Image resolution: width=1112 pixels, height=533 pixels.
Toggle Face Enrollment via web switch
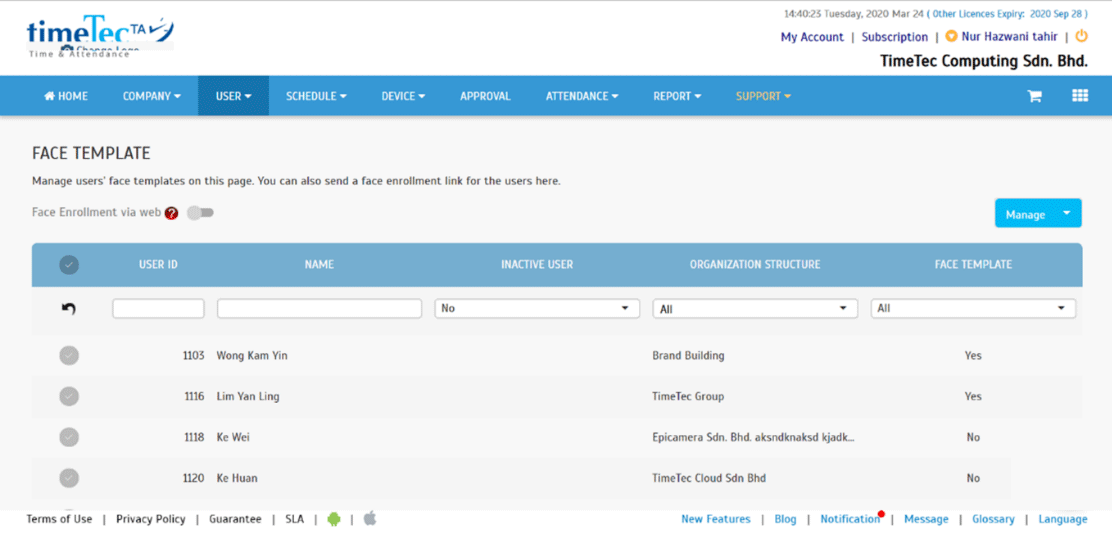click(x=201, y=212)
